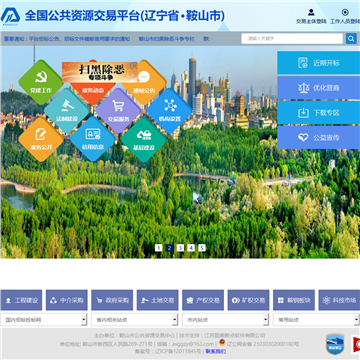The width and height of the screenshot is (360, 360).
Task: Go to 中介采购 category
Action: [67, 300]
